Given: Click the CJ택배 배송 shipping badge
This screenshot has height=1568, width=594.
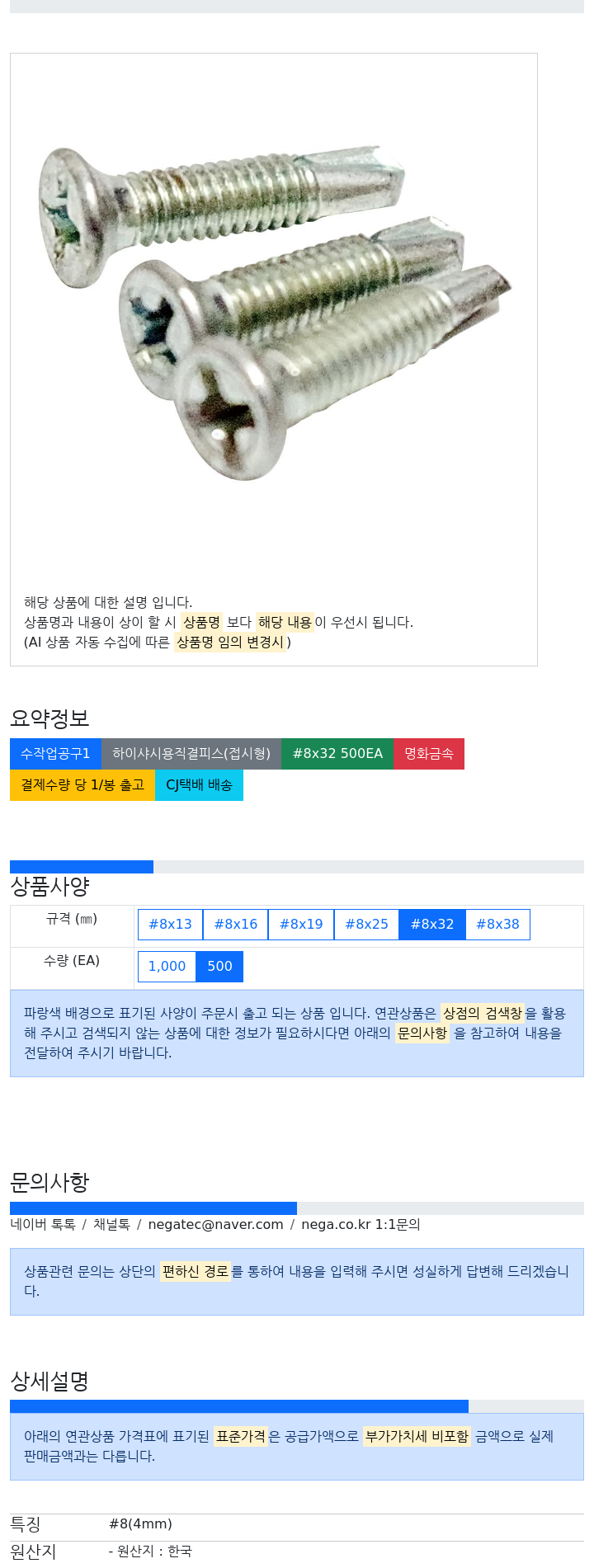Looking at the screenshot, I should (199, 785).
